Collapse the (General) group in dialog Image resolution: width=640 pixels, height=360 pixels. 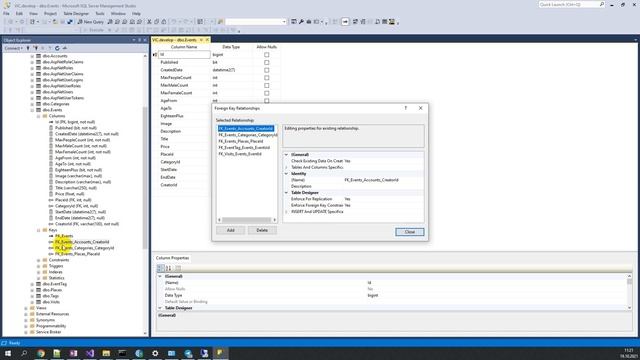tap(286, 155)
